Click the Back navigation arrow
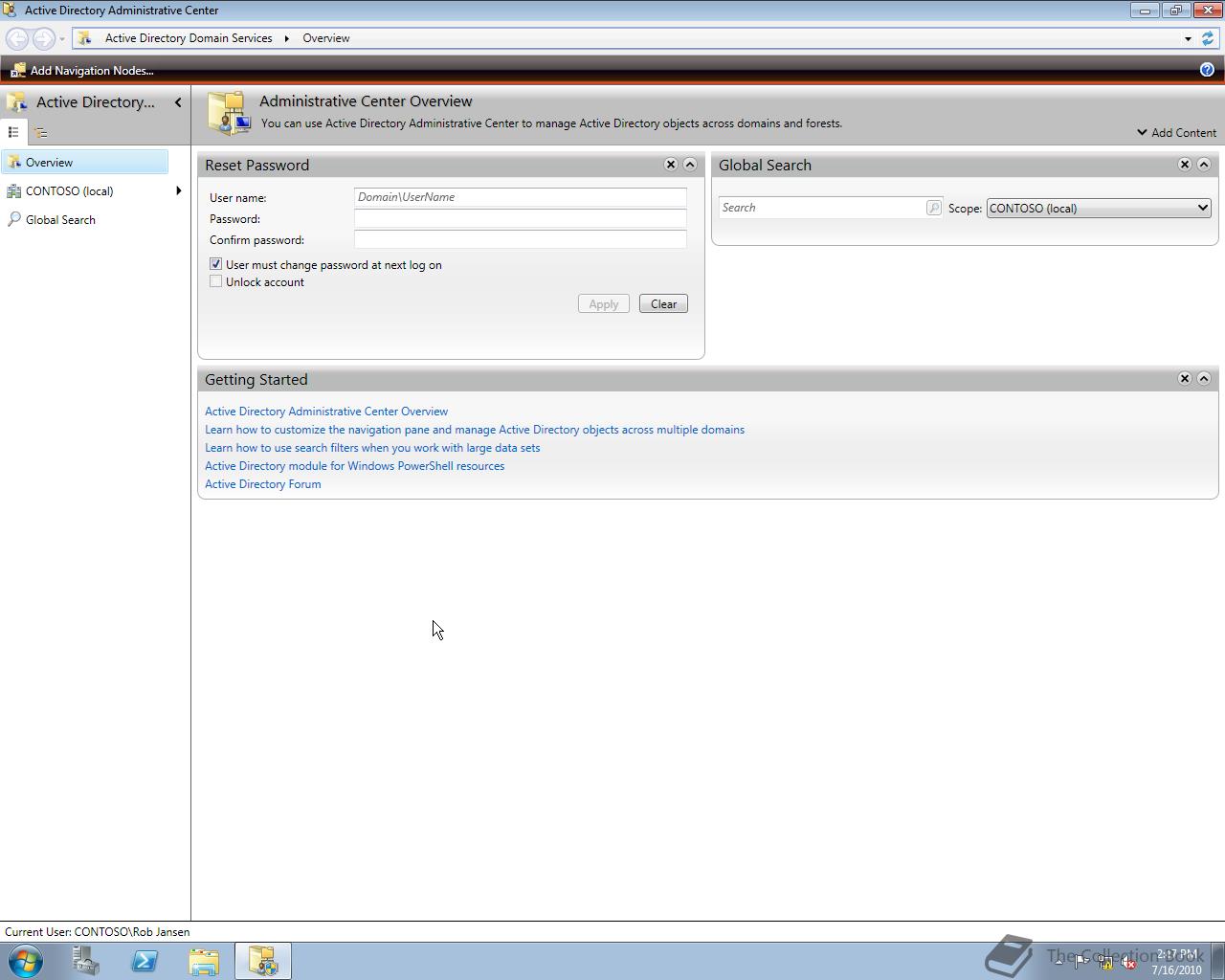This screenshot has width=1225, height=980. point(17,38)
